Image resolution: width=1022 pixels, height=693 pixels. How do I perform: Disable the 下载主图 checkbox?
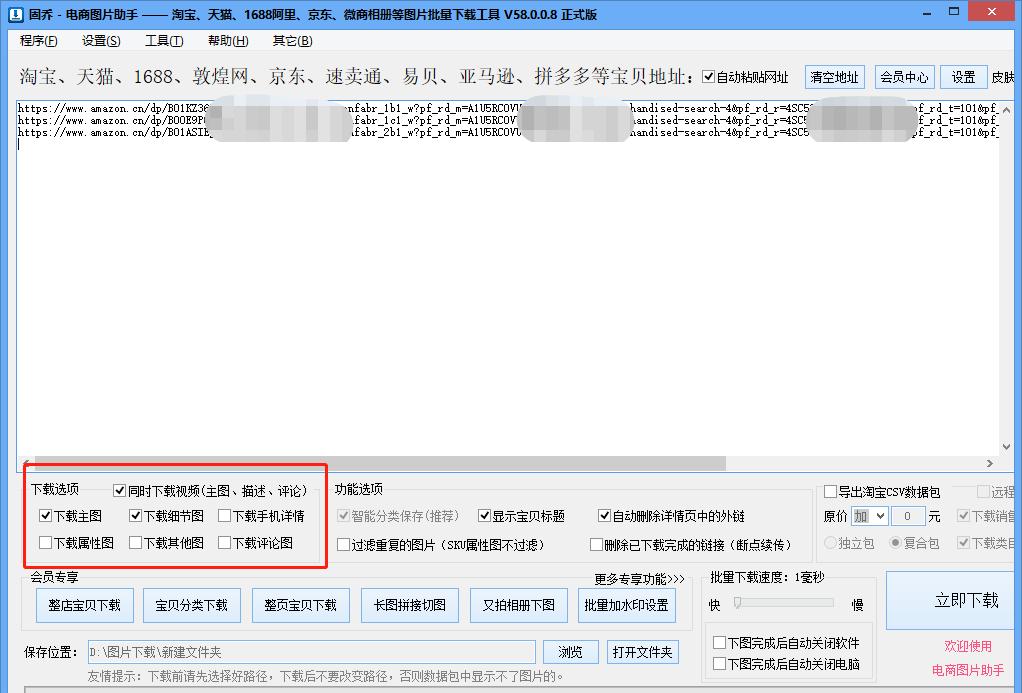click(x=45, y=516)
